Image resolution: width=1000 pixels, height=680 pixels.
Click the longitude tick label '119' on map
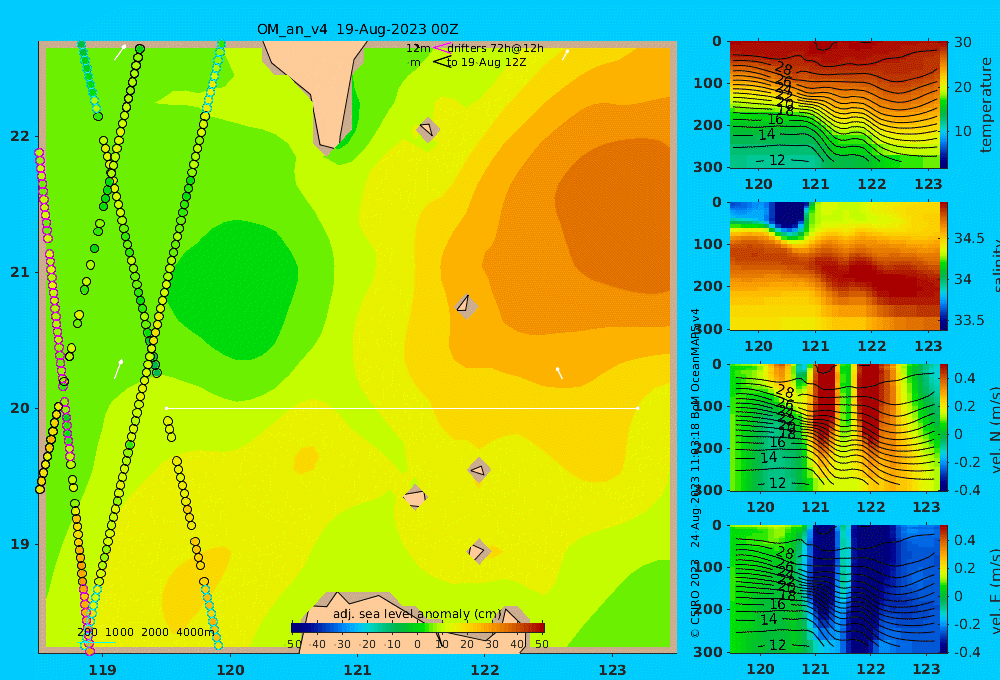pyautogui.click(x=103, y=670)
